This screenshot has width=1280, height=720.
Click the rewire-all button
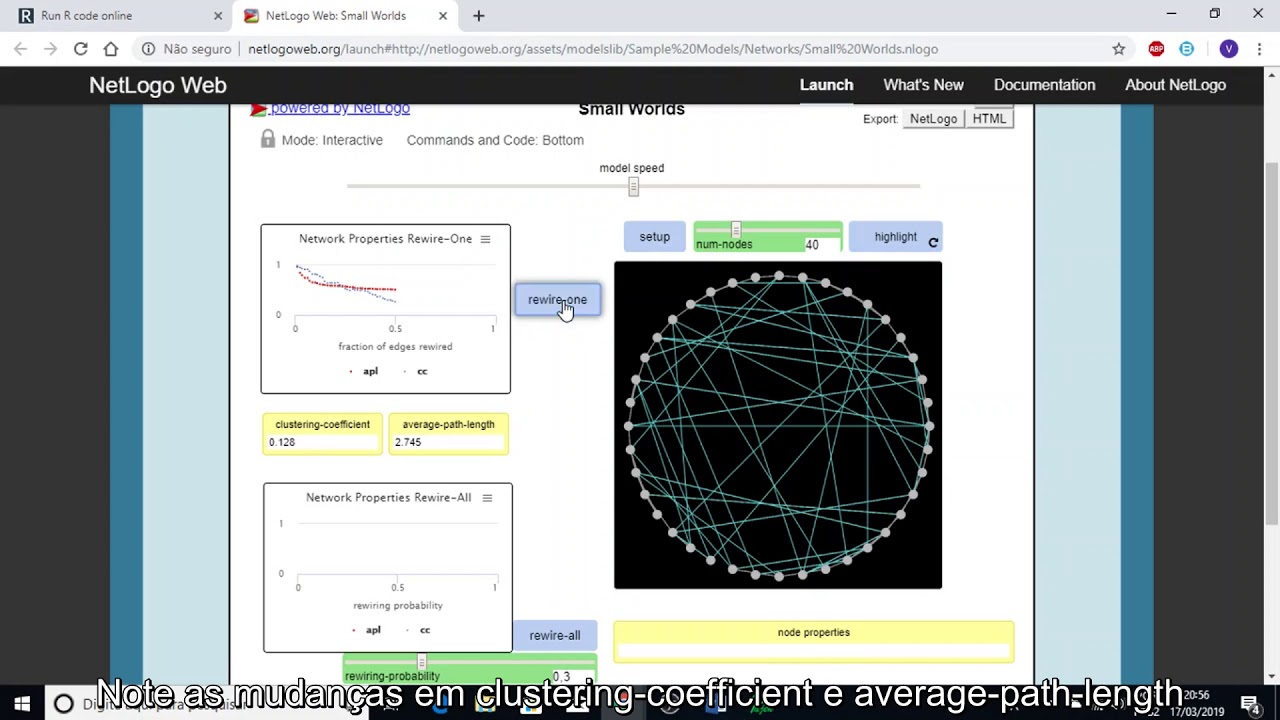(555, 635)
